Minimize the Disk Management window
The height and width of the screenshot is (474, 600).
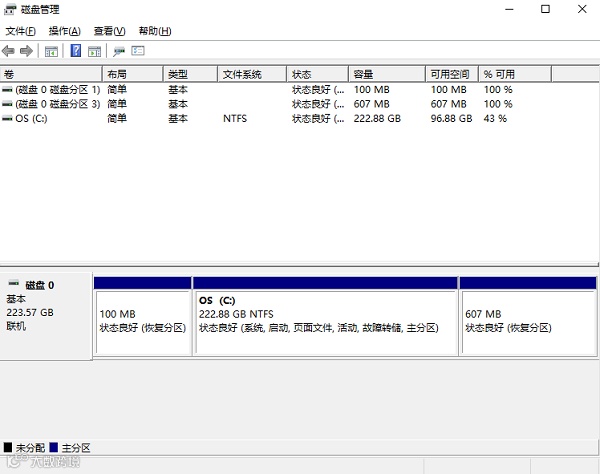(509, 9)
